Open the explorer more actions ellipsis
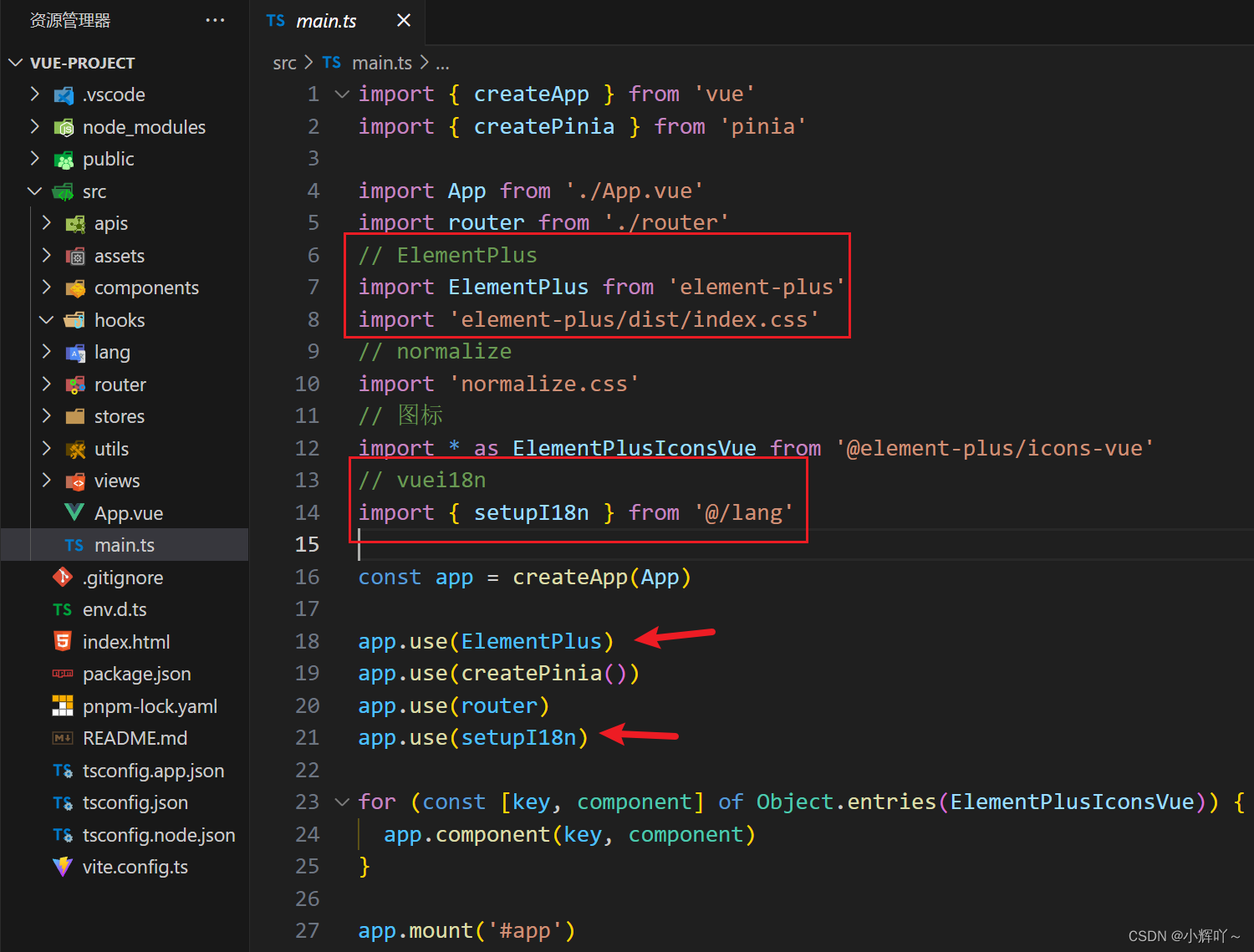This screenshot has height=952, width=1254. pyautogui.click(x=215, y=20)
